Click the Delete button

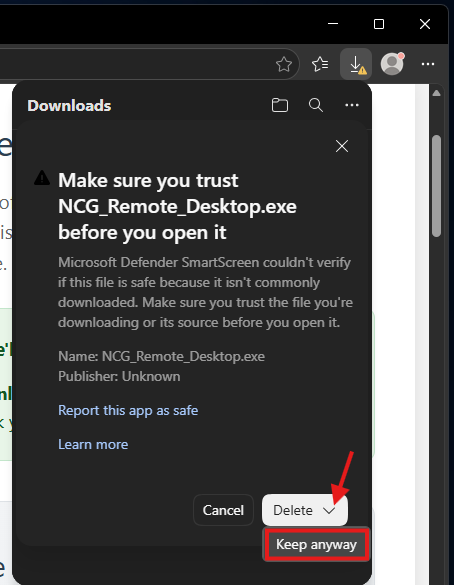coord(293,510)
